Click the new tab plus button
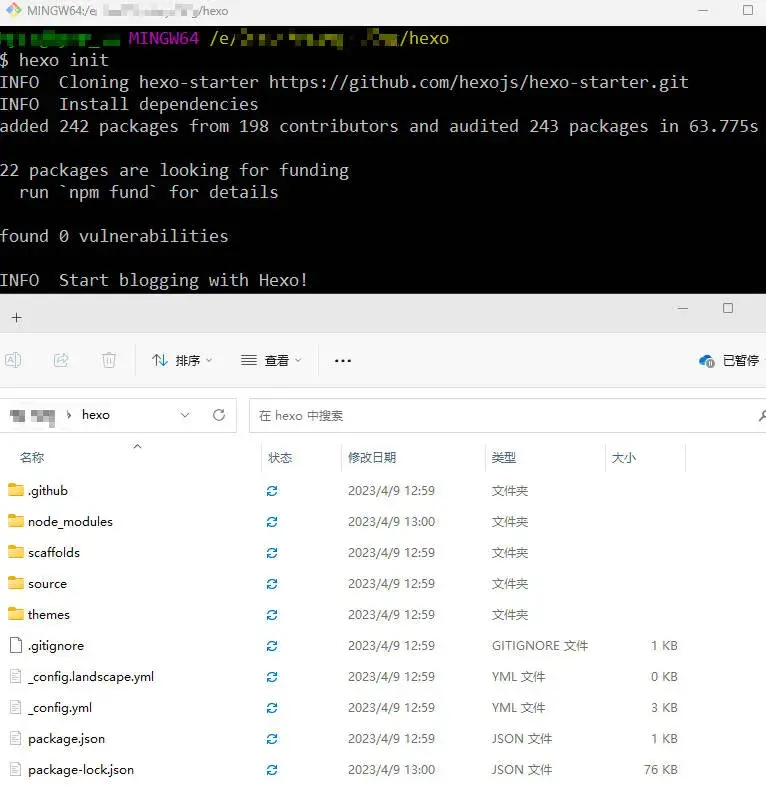Viewport: 766px width, 786px height. (16, 317)
